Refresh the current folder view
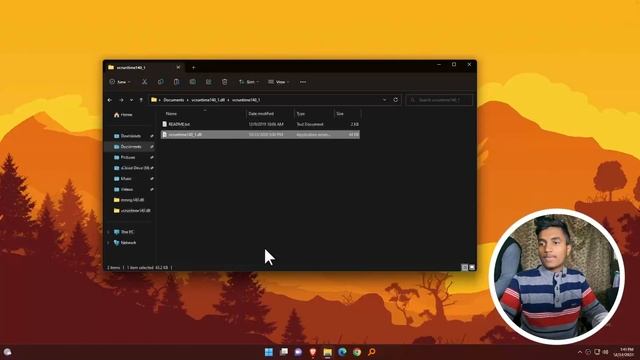This screenshot has width=640, height=360. (396, 100)
